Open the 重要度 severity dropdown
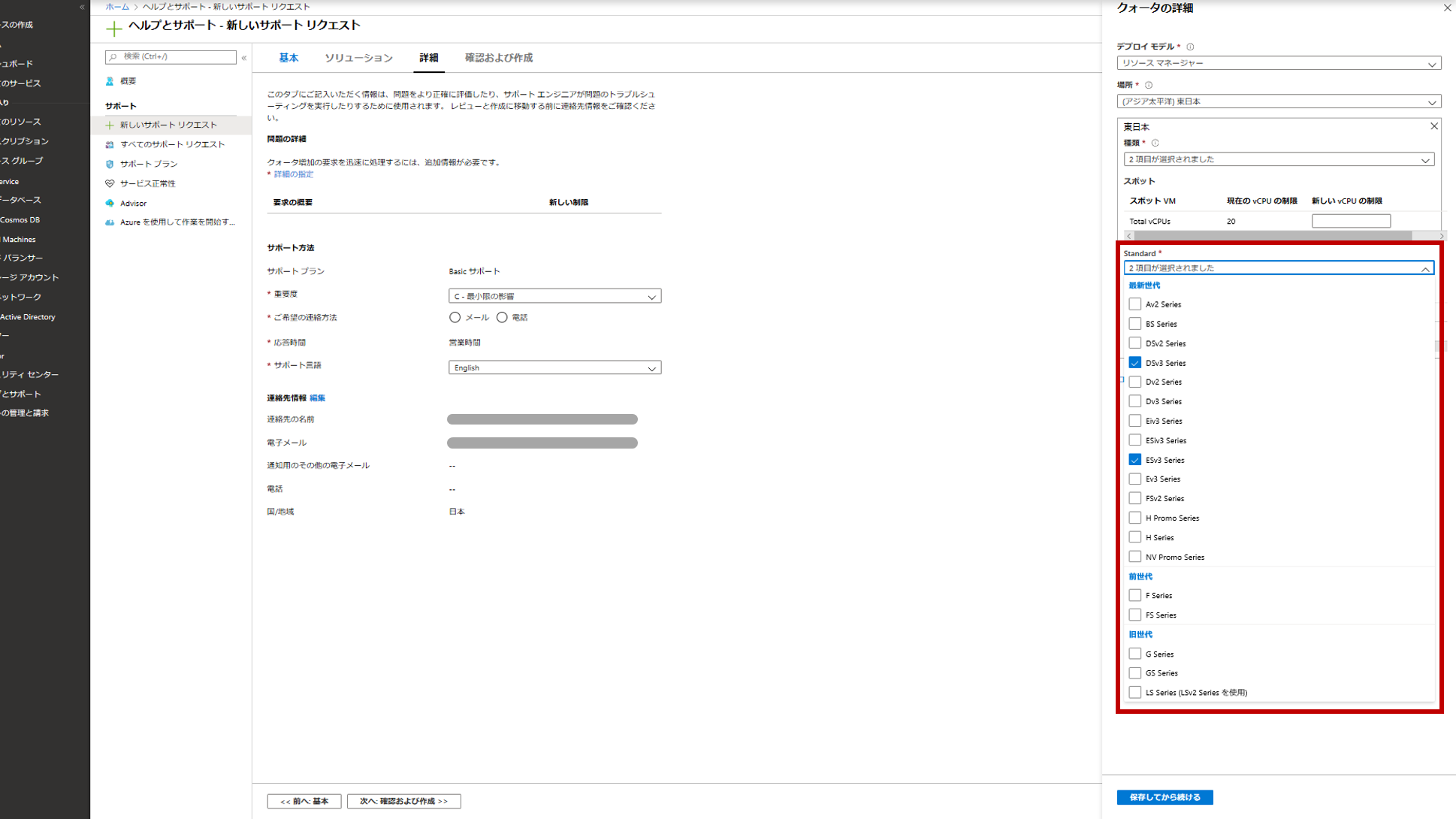Image resolution: width=1456 pixels, height=819 pixels. tap(554, 296)
